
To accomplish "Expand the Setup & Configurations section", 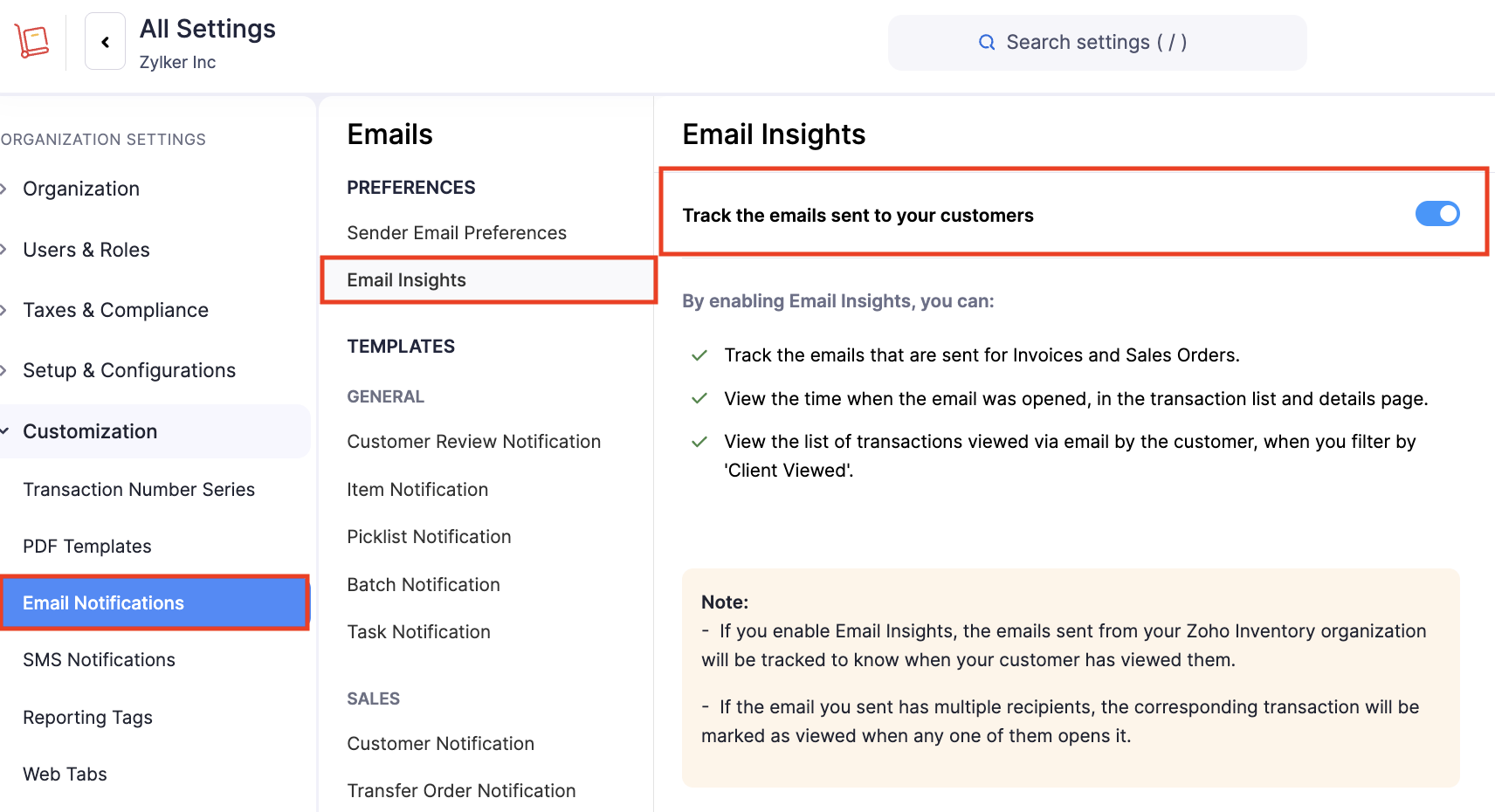I will [x=128, y=370].
